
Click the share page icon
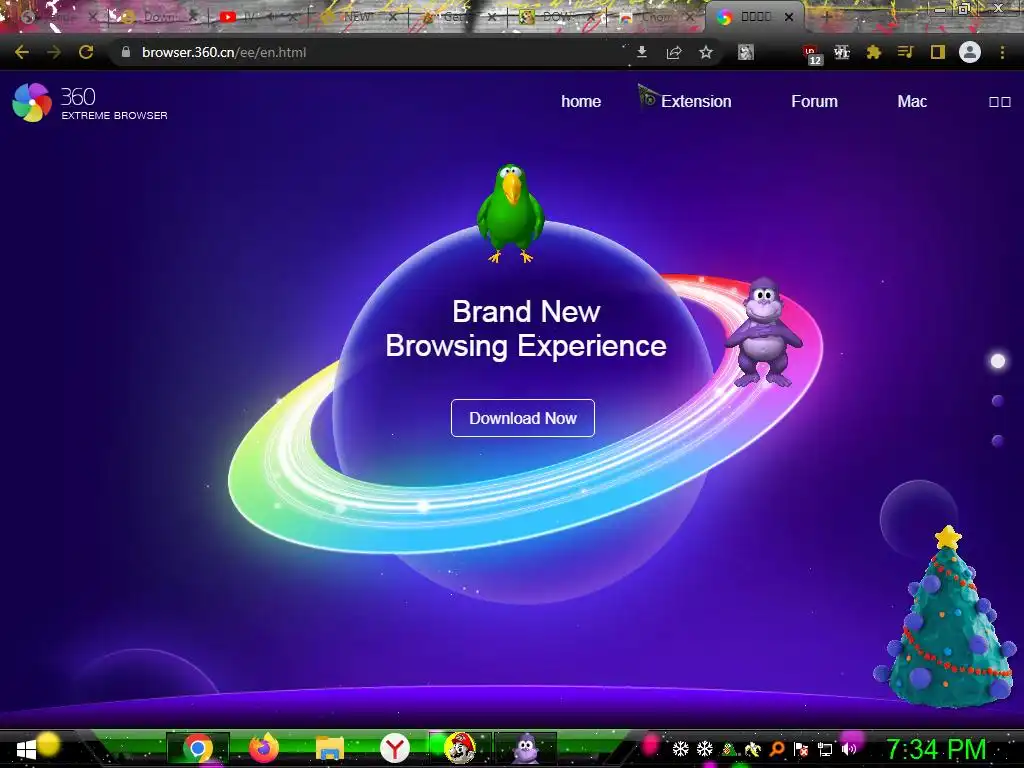pos(674,52)
